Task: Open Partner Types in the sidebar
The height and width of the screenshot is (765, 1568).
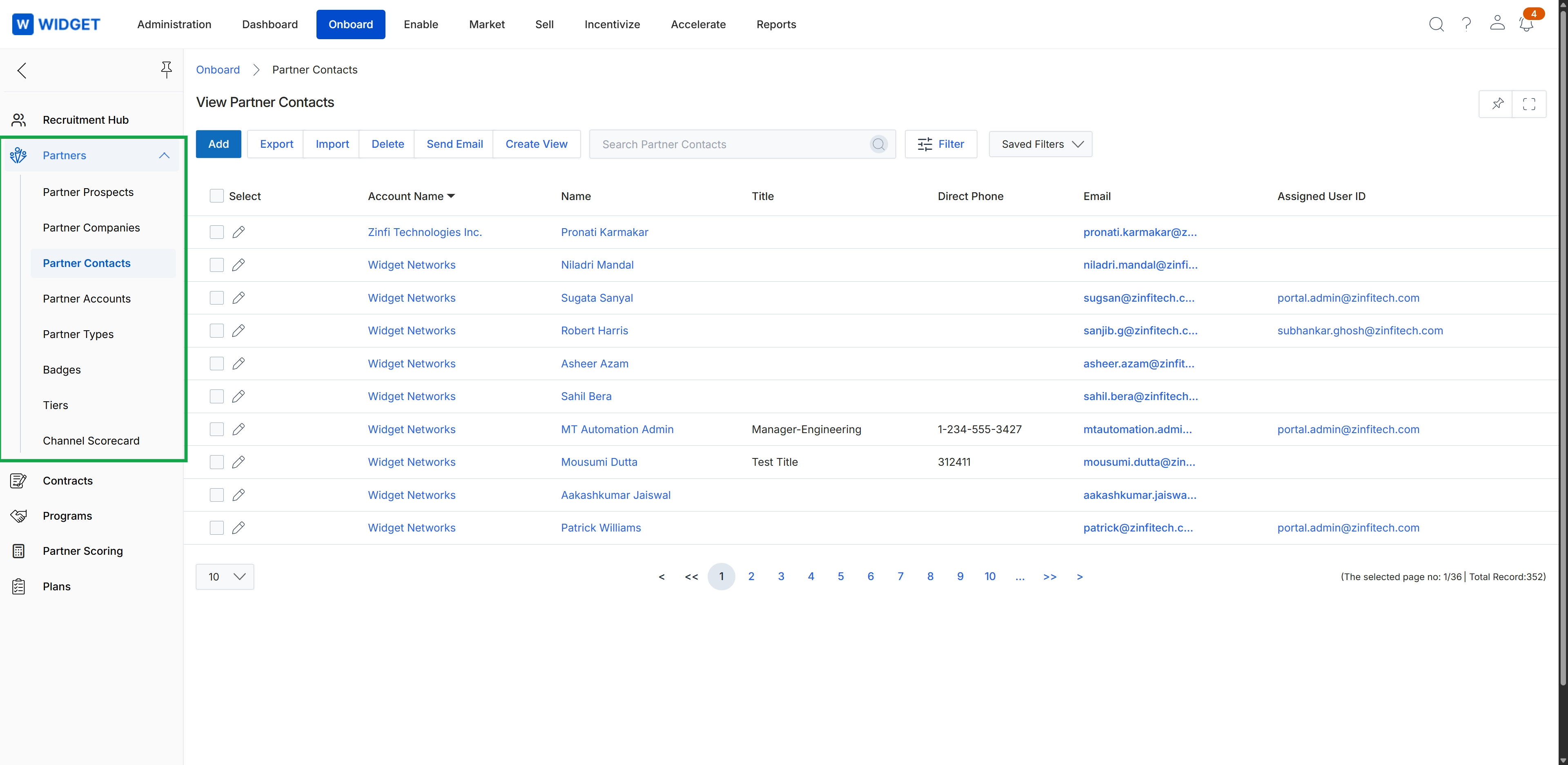Action: click(x=78, y=334)
